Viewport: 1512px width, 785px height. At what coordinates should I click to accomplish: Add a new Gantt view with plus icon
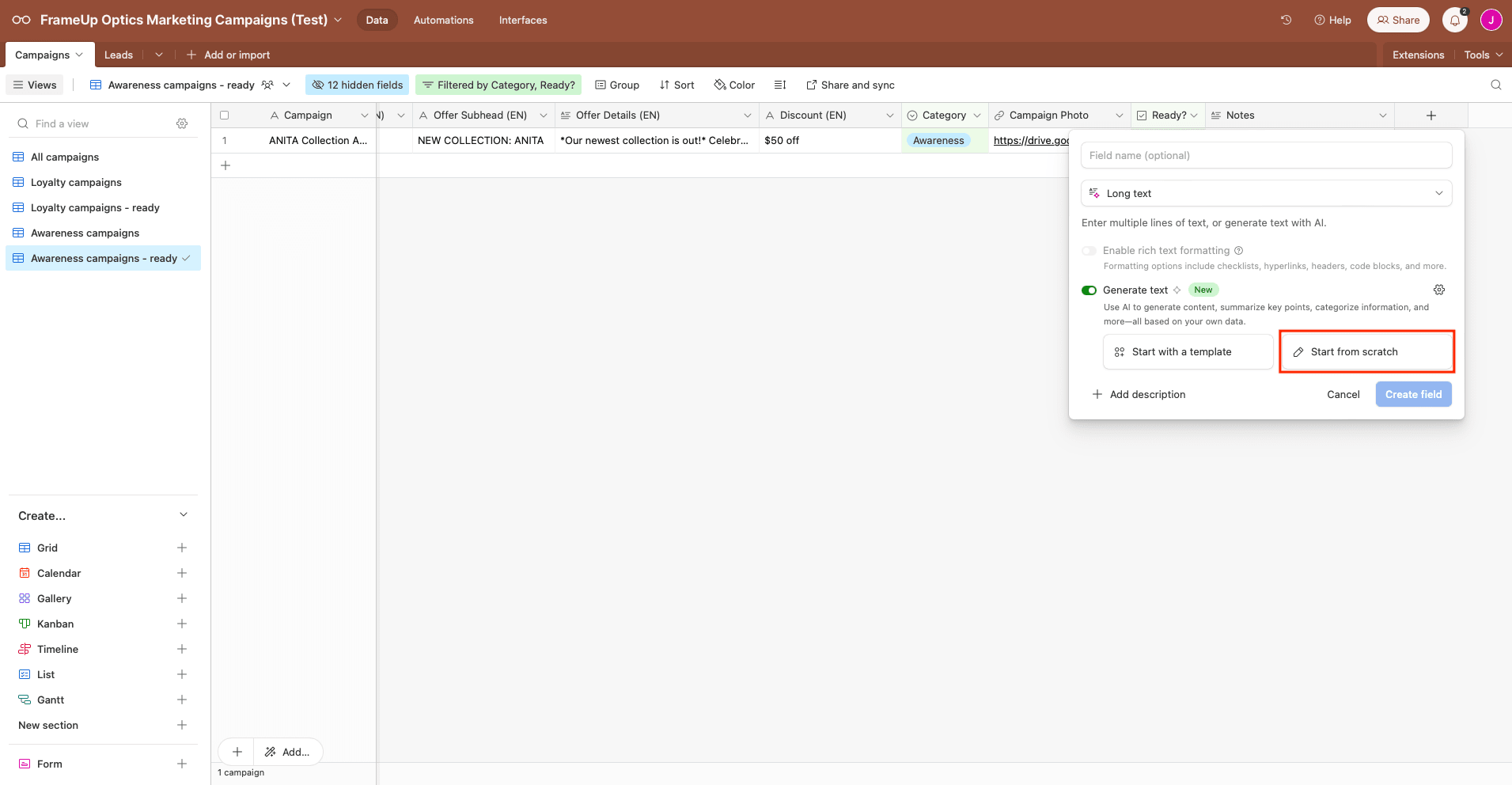tap(182, 699)
